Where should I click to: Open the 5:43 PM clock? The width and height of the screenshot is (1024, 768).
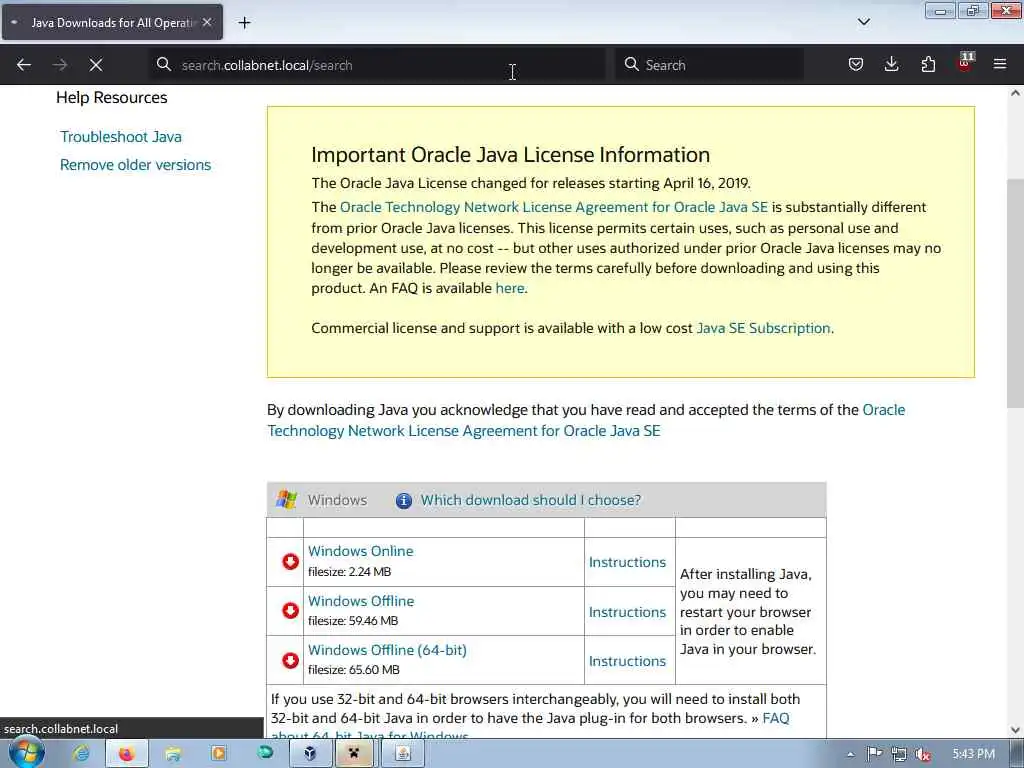pos(973,754)
